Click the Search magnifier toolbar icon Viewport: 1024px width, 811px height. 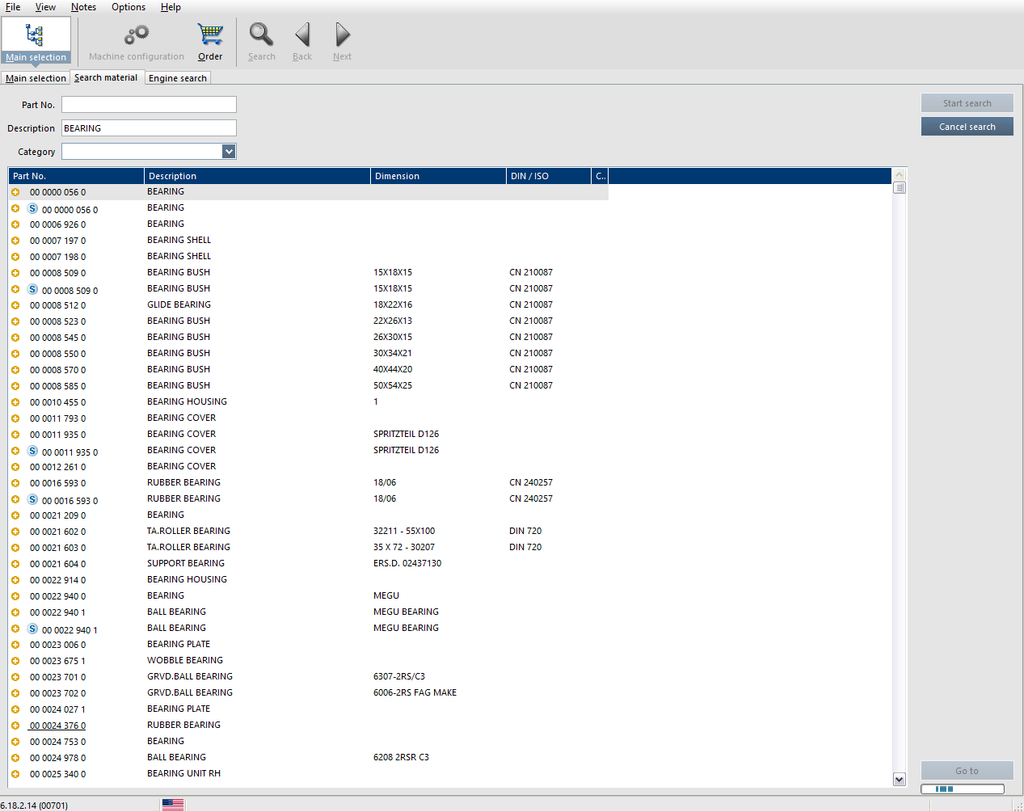(261, 34)
